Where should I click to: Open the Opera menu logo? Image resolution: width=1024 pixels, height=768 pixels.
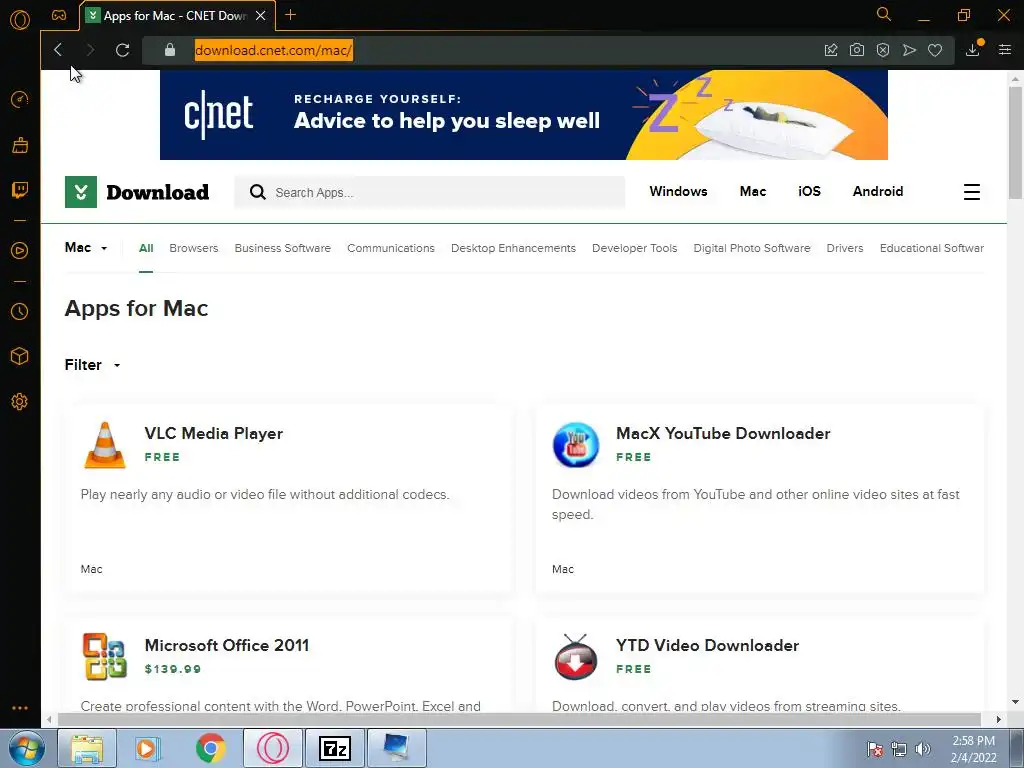(20, 20)
